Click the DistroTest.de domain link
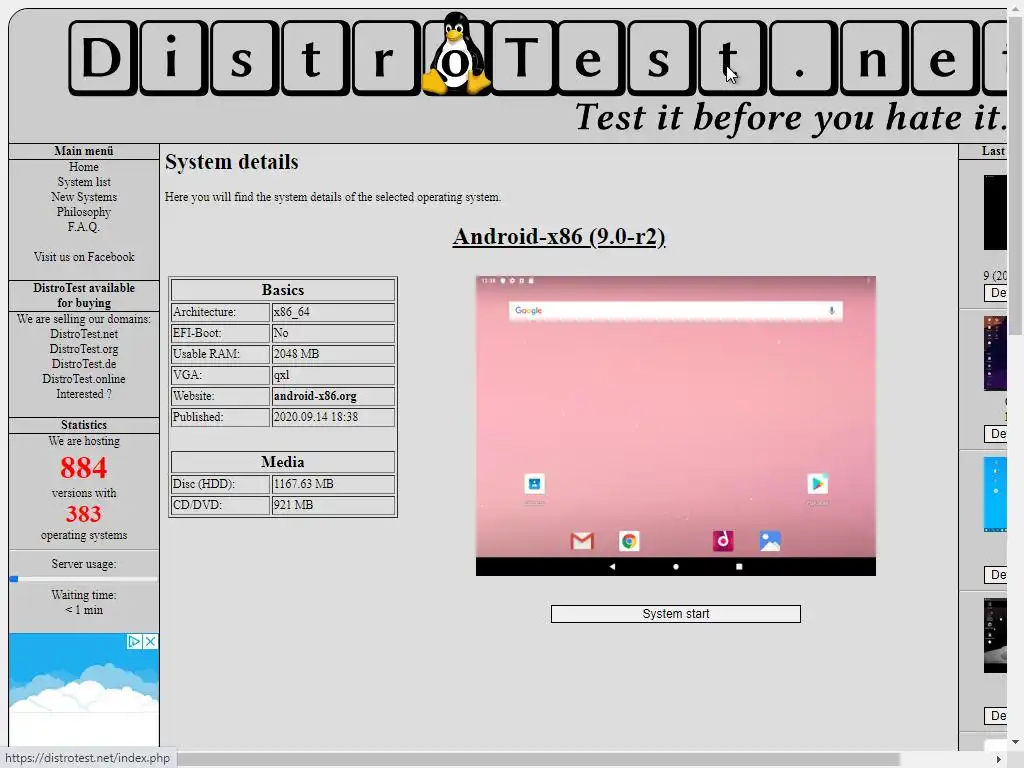Viewport: 1024px width, 768px height. click(x=84, y=364)
